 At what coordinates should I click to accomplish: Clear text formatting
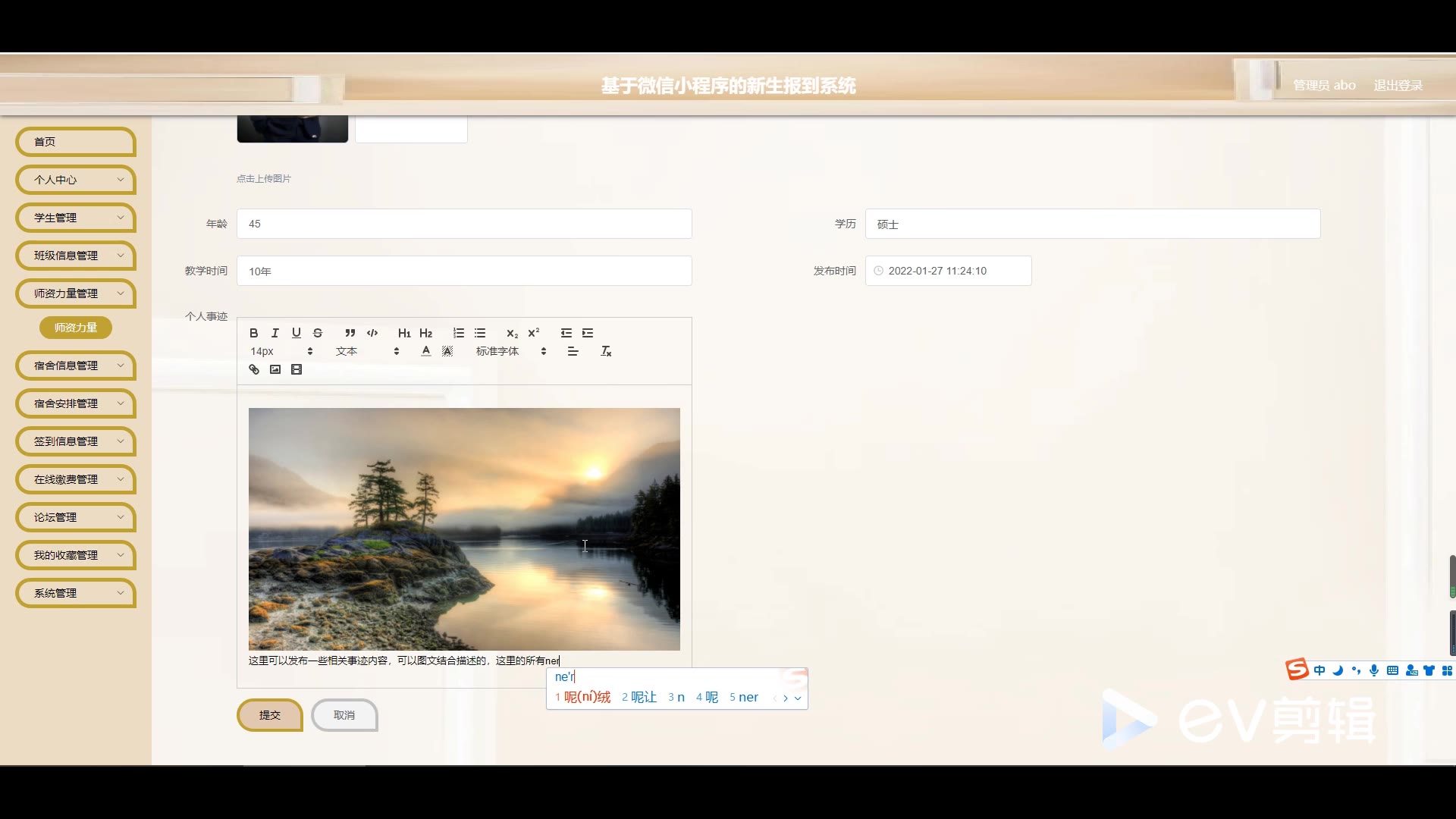point(606,351)
